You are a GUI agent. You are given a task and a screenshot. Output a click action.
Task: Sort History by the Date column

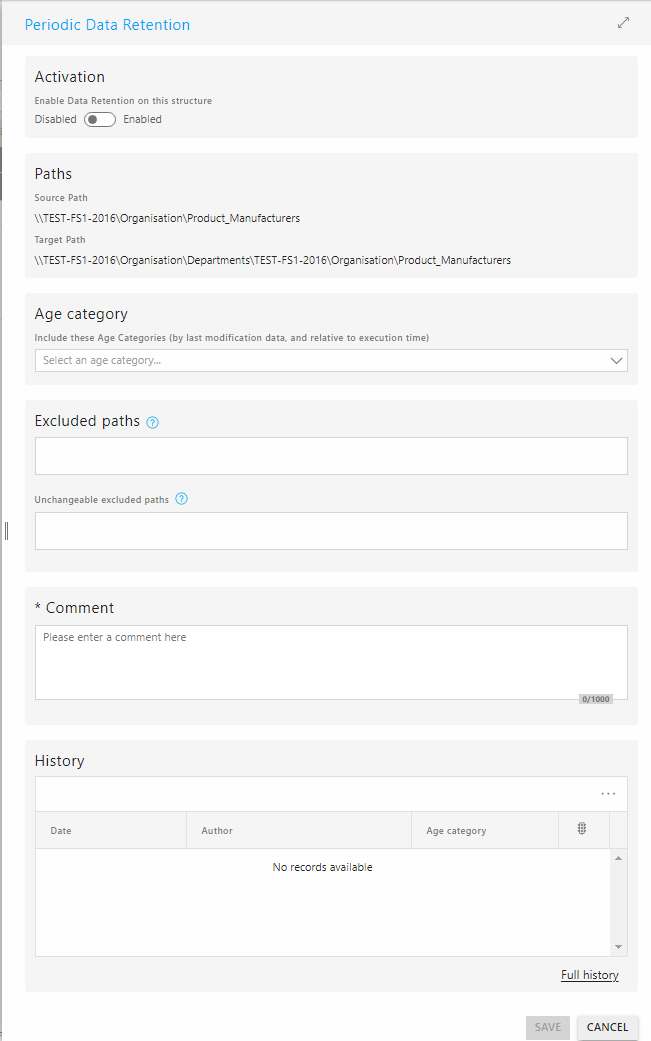pyautogui.click(x=111, y=831)
